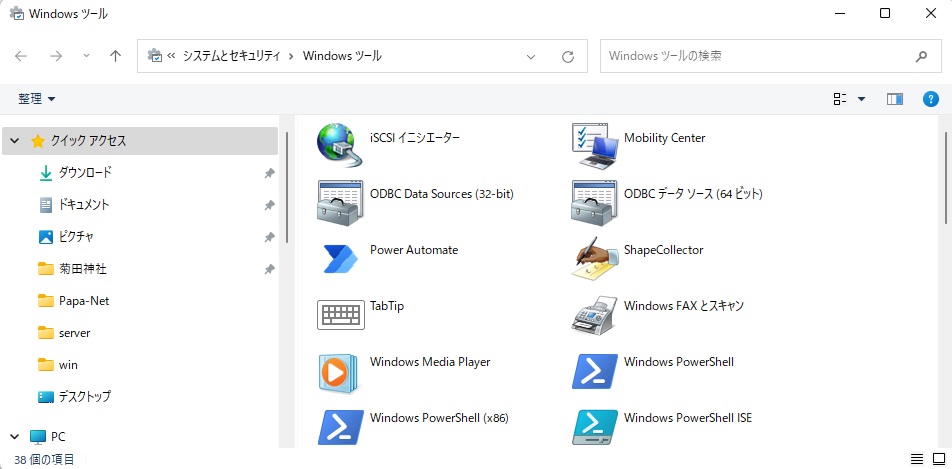Click the Forward navigation arrow
The width and height of the screenshot is (952, 469).
(56, 56)
